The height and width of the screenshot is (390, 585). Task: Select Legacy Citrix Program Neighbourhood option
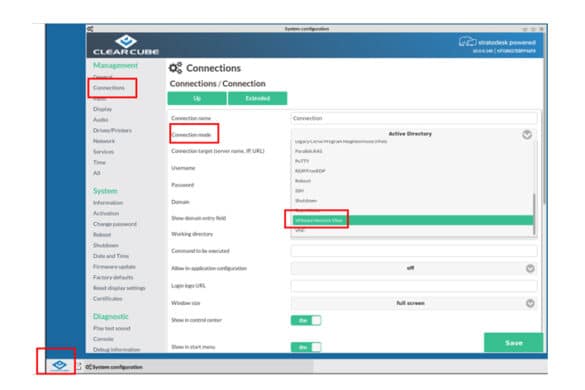341,141
